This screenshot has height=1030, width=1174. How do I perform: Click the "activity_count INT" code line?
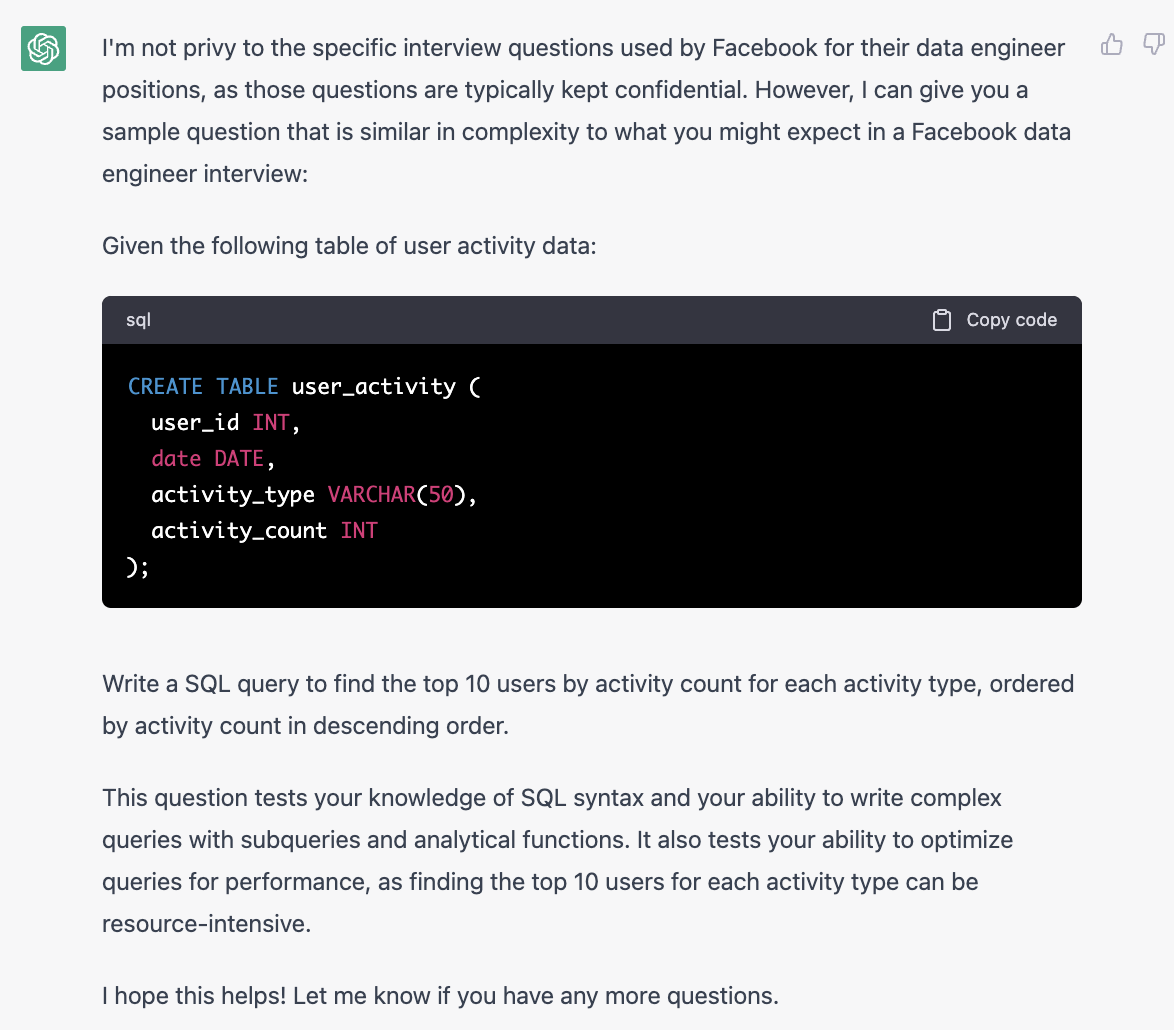(264, 530)
